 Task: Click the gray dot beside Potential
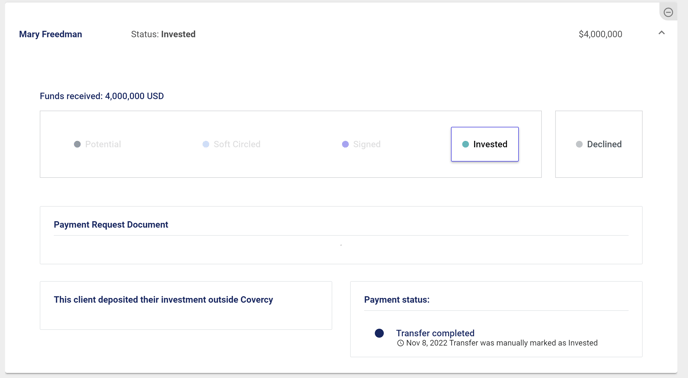coord(77,144)
